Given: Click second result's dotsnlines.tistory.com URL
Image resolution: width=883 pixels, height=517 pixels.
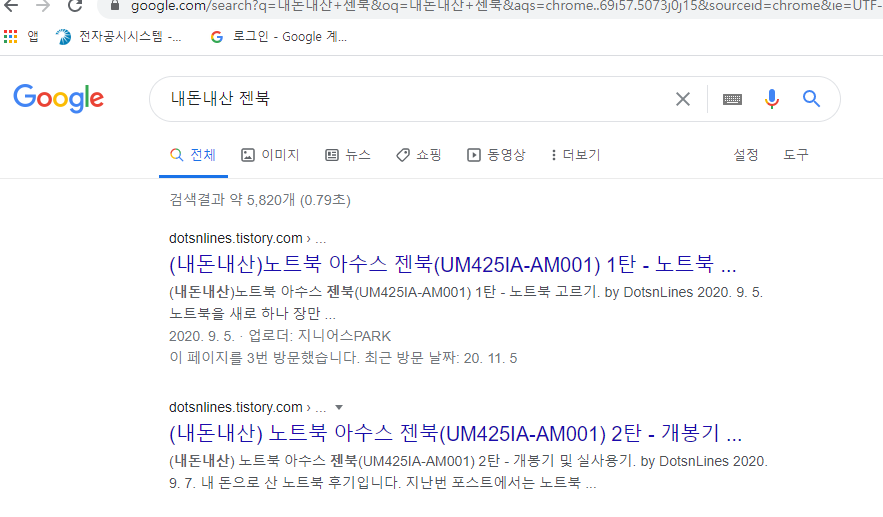Looking at the screenshot, I should pyautogui.click(x=236, y=407).
